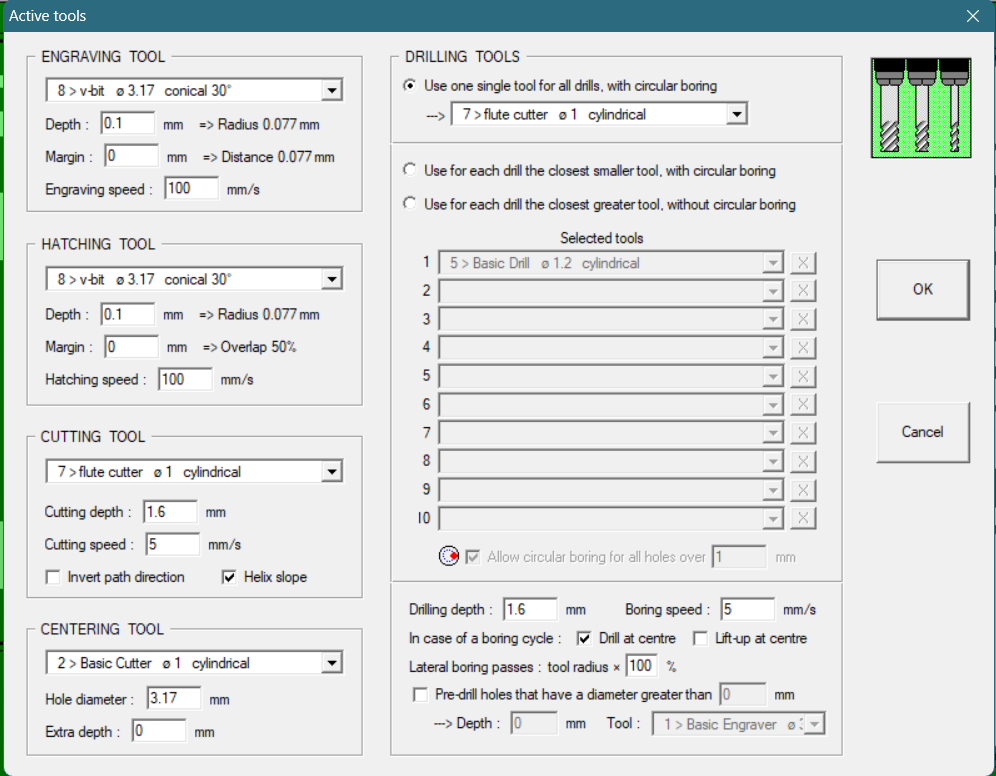Click the Extra depth field

(159, 730)
